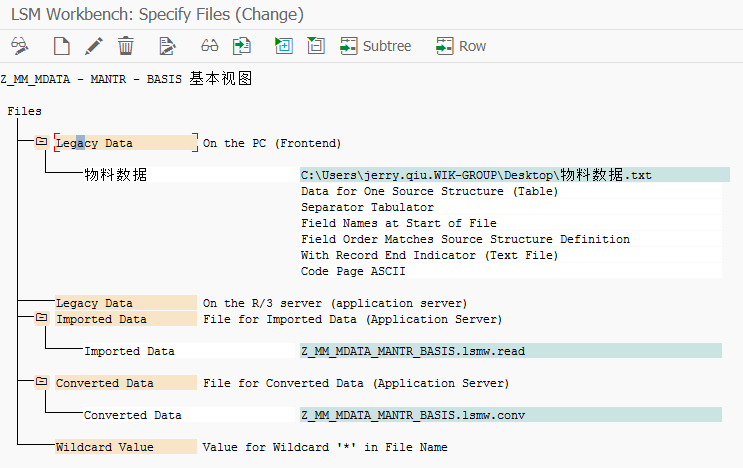Select the Wildcard Value node
The image size is (743, 468).
[126, 447]
